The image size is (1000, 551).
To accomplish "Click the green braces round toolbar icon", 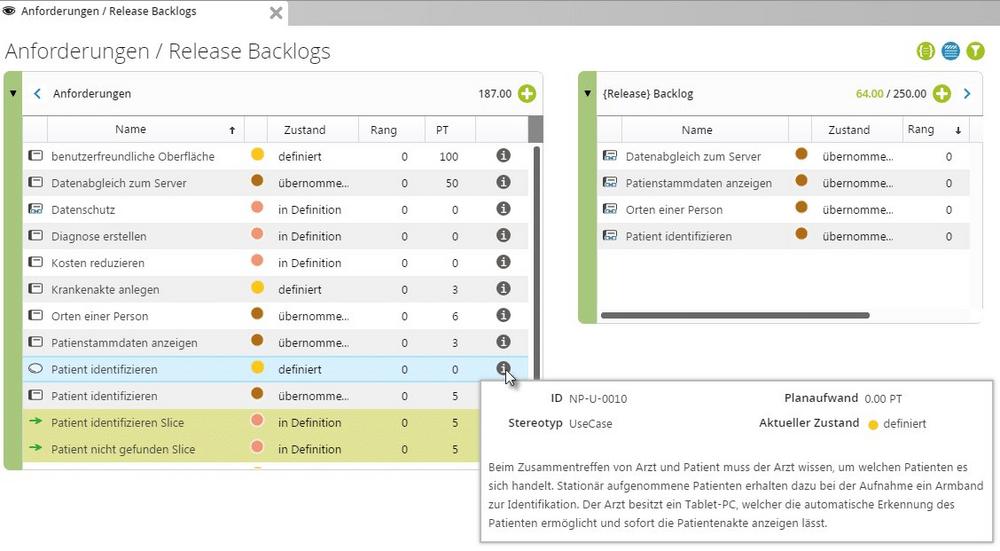I will 925,51.
